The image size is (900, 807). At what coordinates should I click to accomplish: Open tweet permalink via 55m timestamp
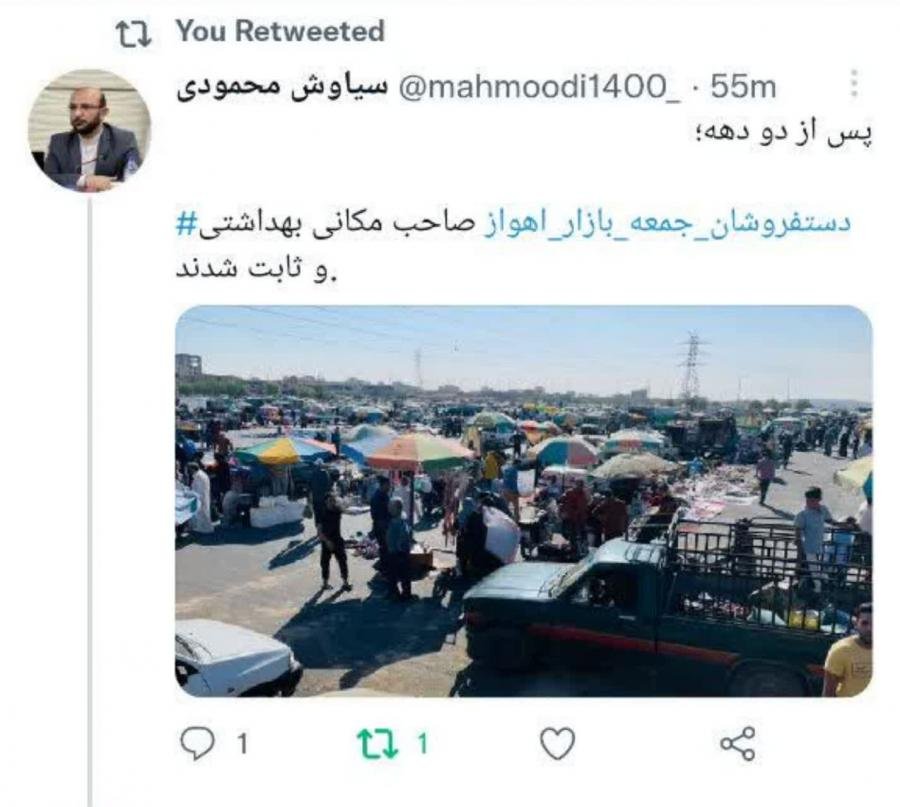743,87
